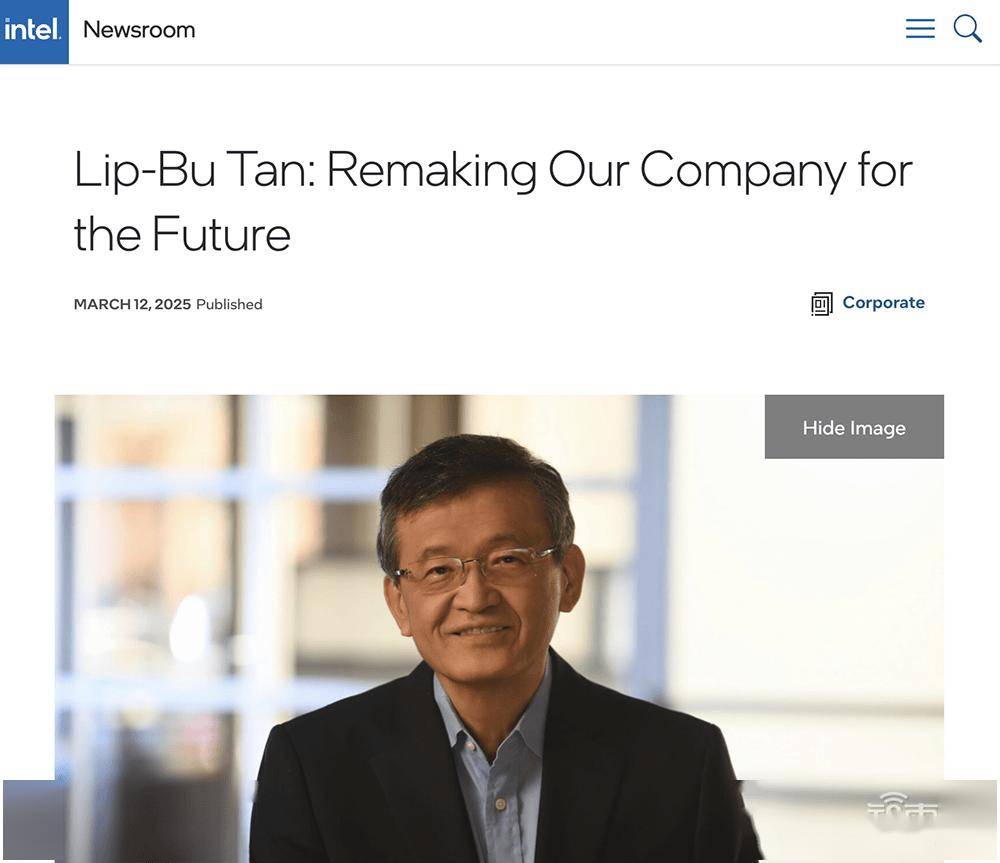Open the Newsroom home link
This screenshot has width=1000, height=863.
pyautogui.click(x=139, y=30)
